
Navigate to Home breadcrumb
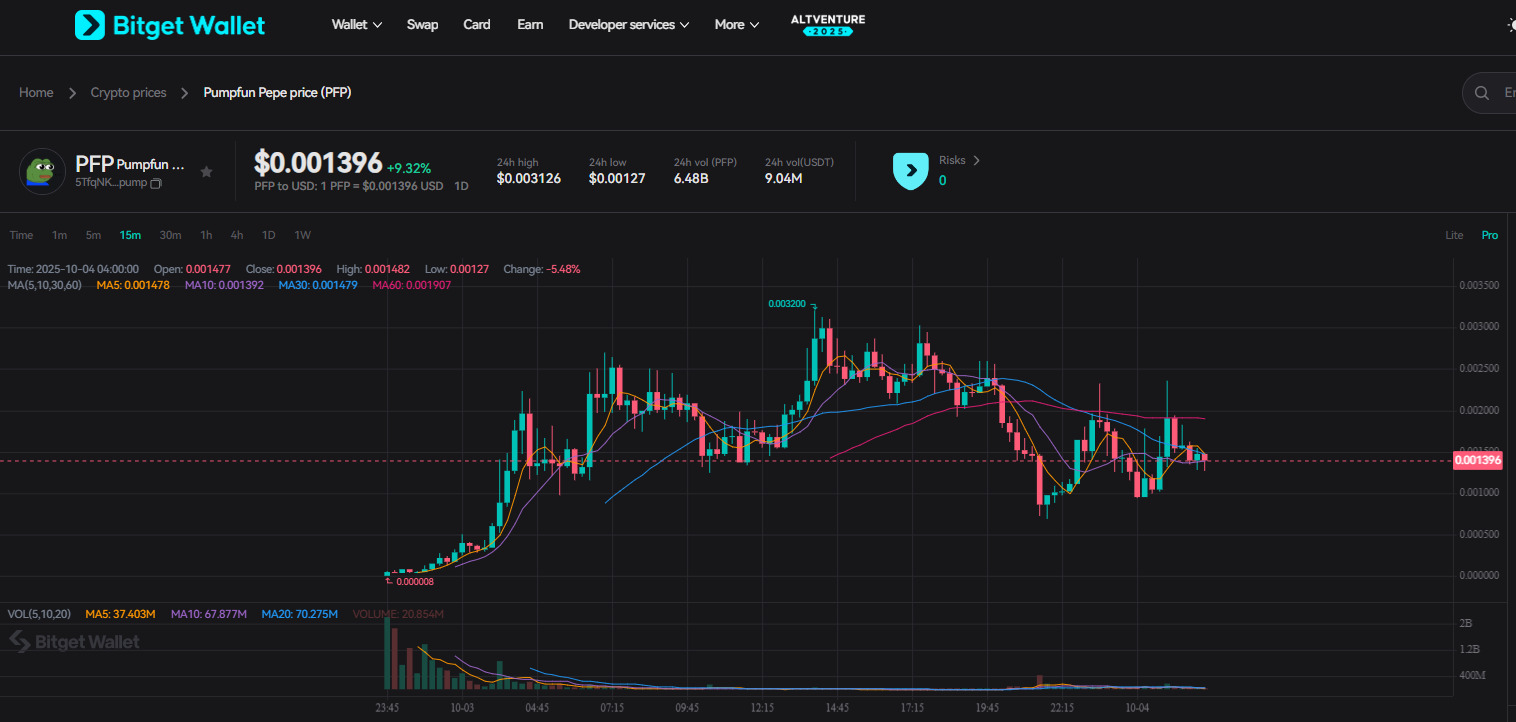pos(36,93)
